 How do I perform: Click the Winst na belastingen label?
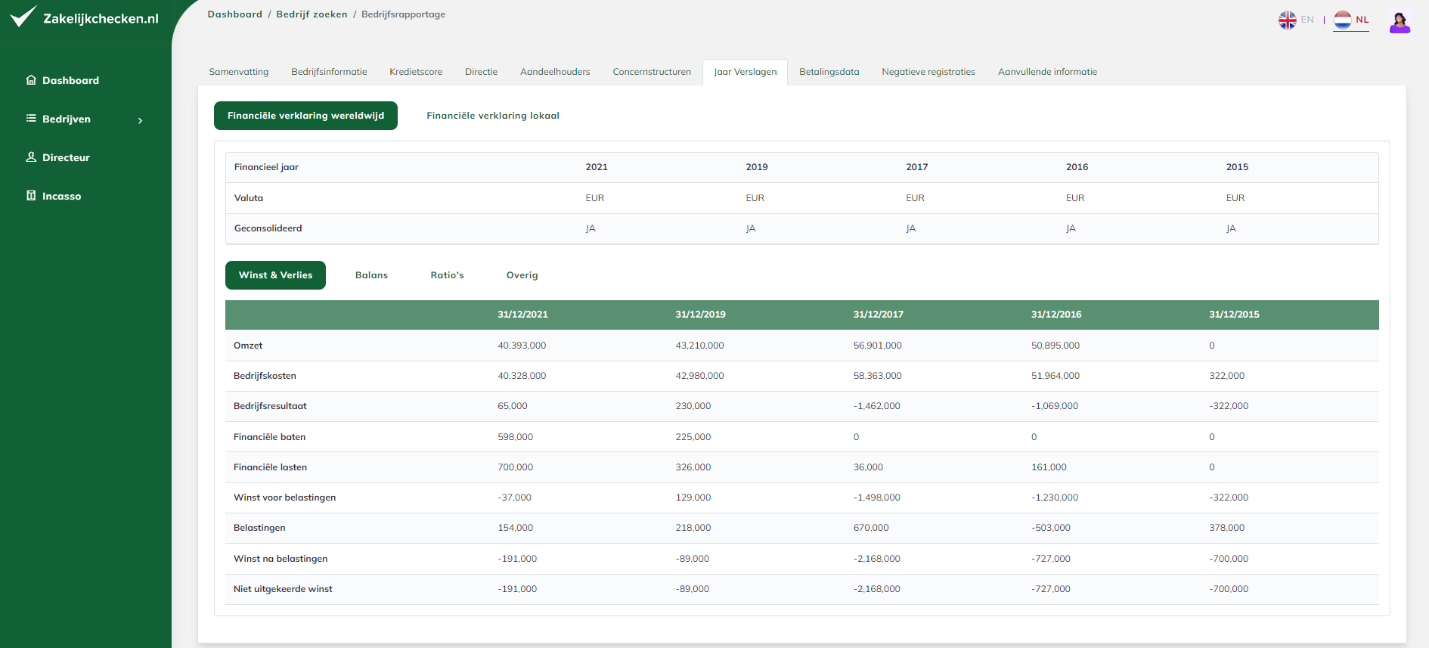281,559
